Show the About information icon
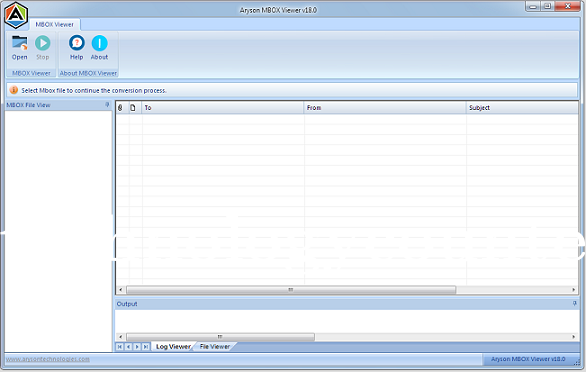 tap(99, 47)
